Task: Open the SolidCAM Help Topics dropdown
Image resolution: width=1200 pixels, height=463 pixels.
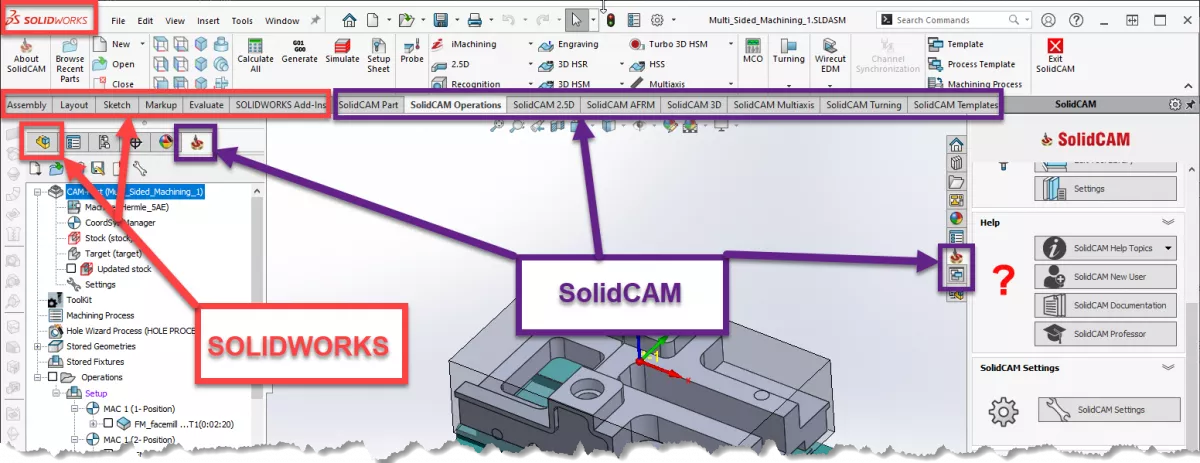Action: (1168, 247)
